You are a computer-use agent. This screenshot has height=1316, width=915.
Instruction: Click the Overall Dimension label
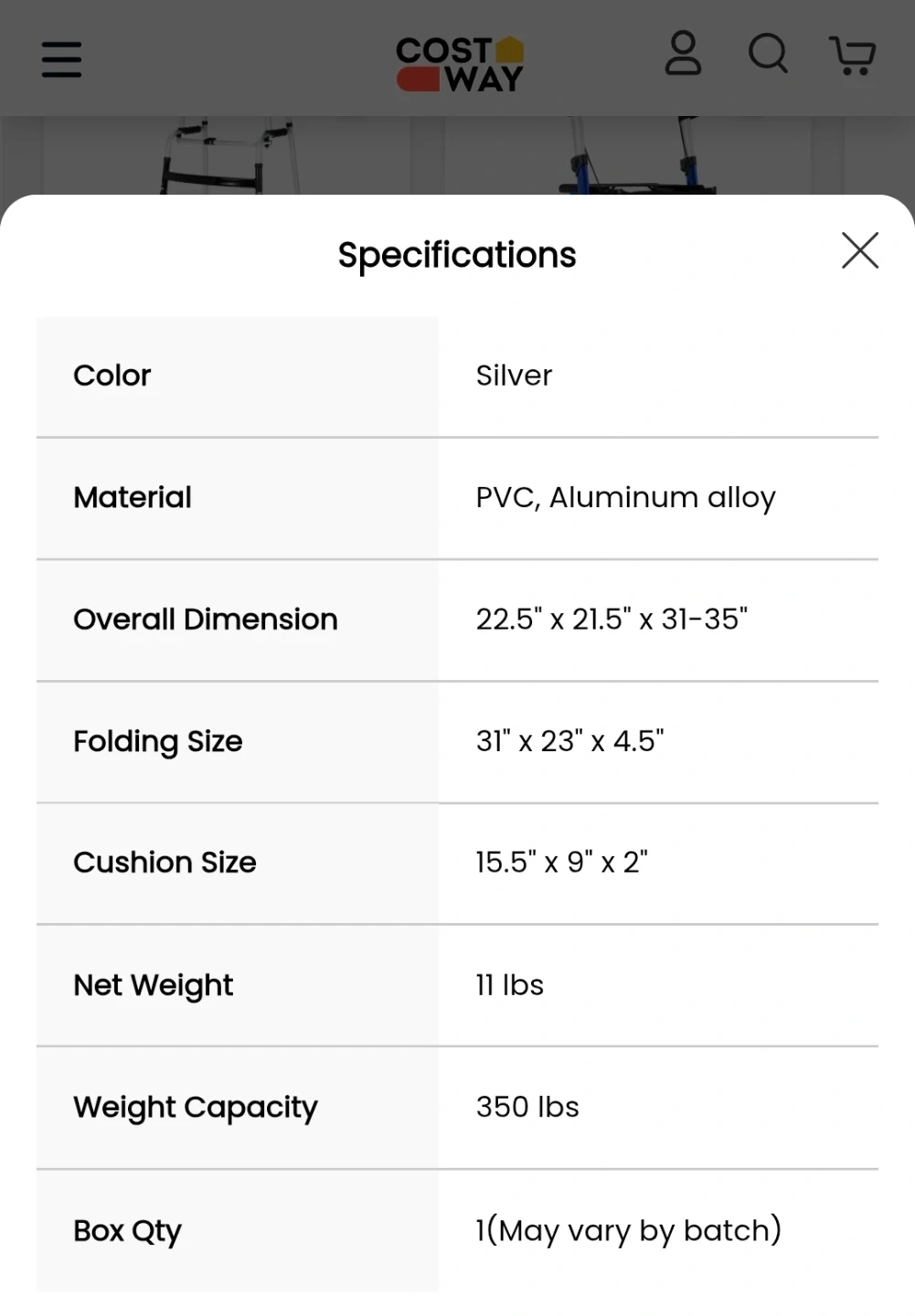click(206, 620)
